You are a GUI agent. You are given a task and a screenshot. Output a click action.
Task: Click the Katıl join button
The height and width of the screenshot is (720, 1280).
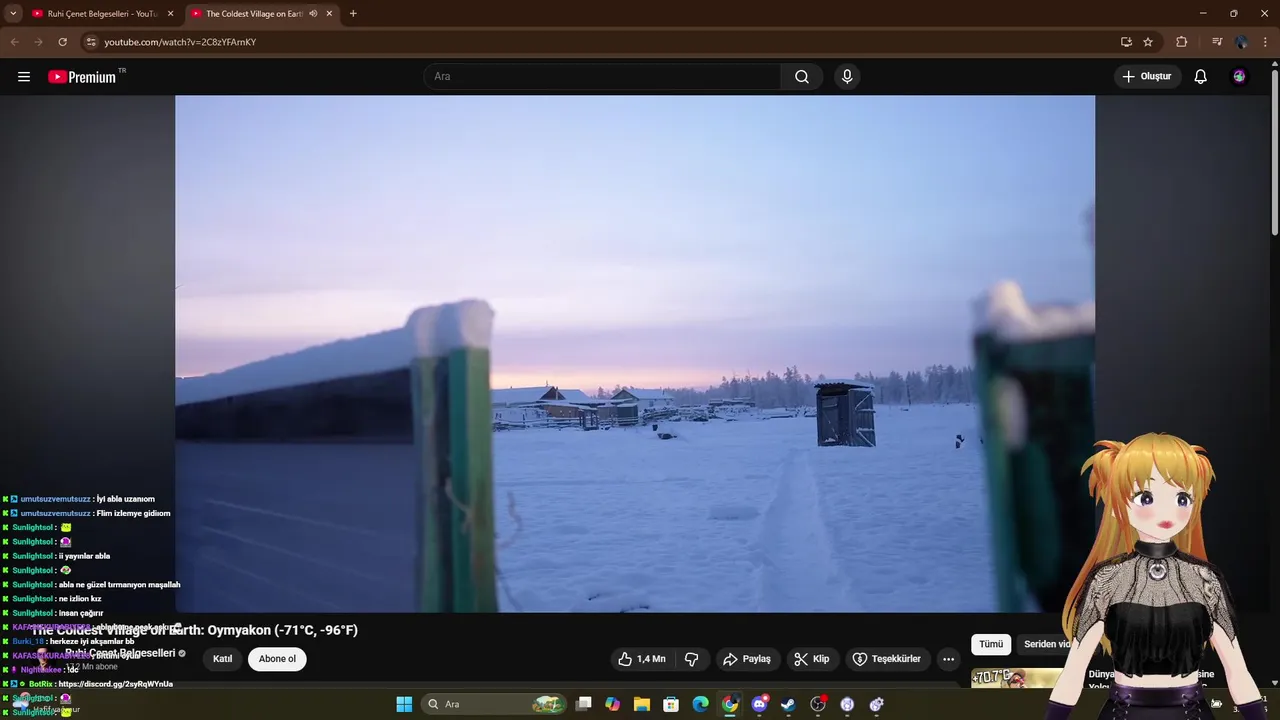pyautogui.click(x=222, y=659)
